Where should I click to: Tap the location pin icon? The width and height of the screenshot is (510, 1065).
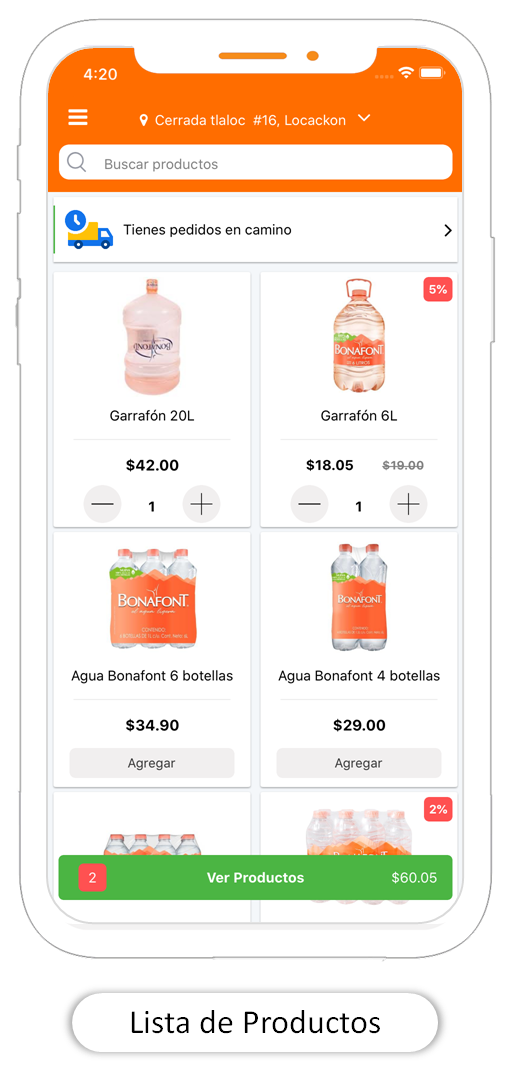pyautogui.click(x=143, y=120)
